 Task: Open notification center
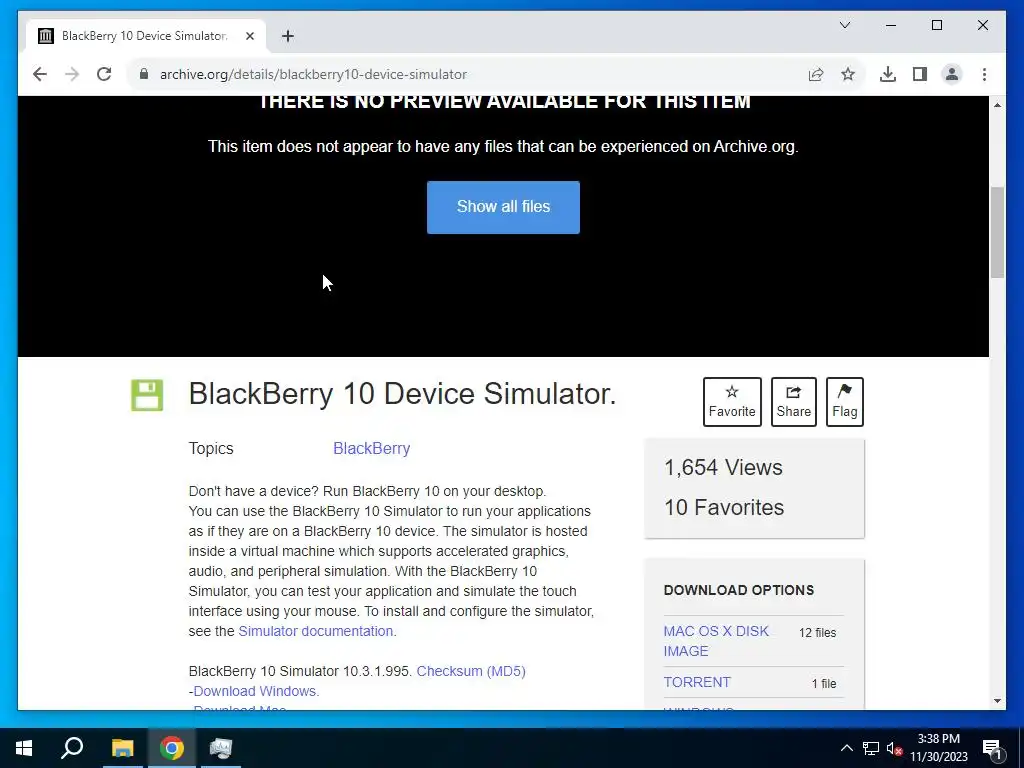(x=992, y=748)
